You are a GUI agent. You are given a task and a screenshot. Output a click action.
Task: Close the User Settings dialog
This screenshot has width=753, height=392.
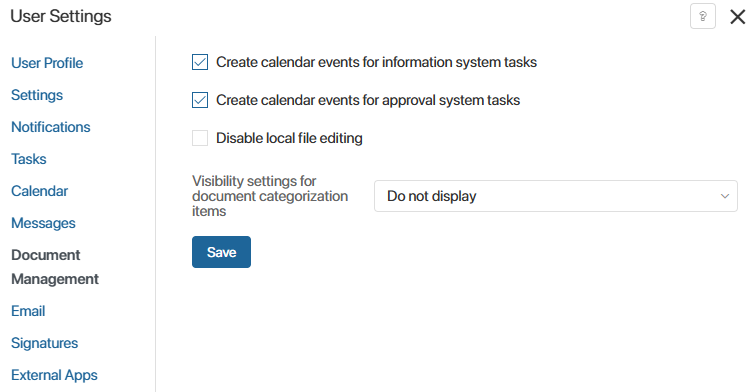point(737,17)
